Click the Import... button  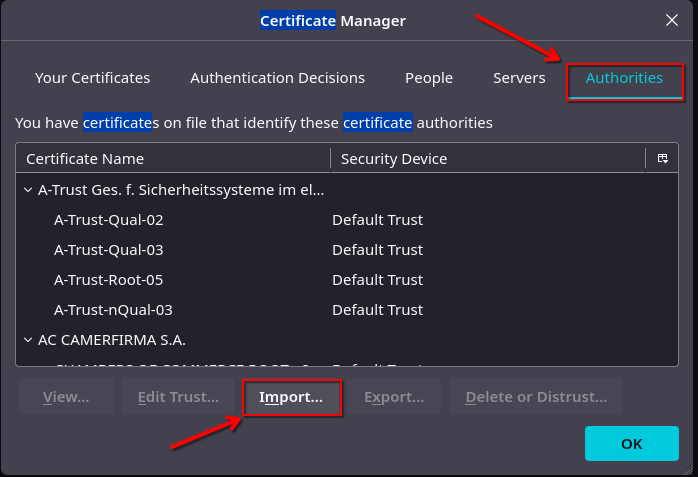291,397
